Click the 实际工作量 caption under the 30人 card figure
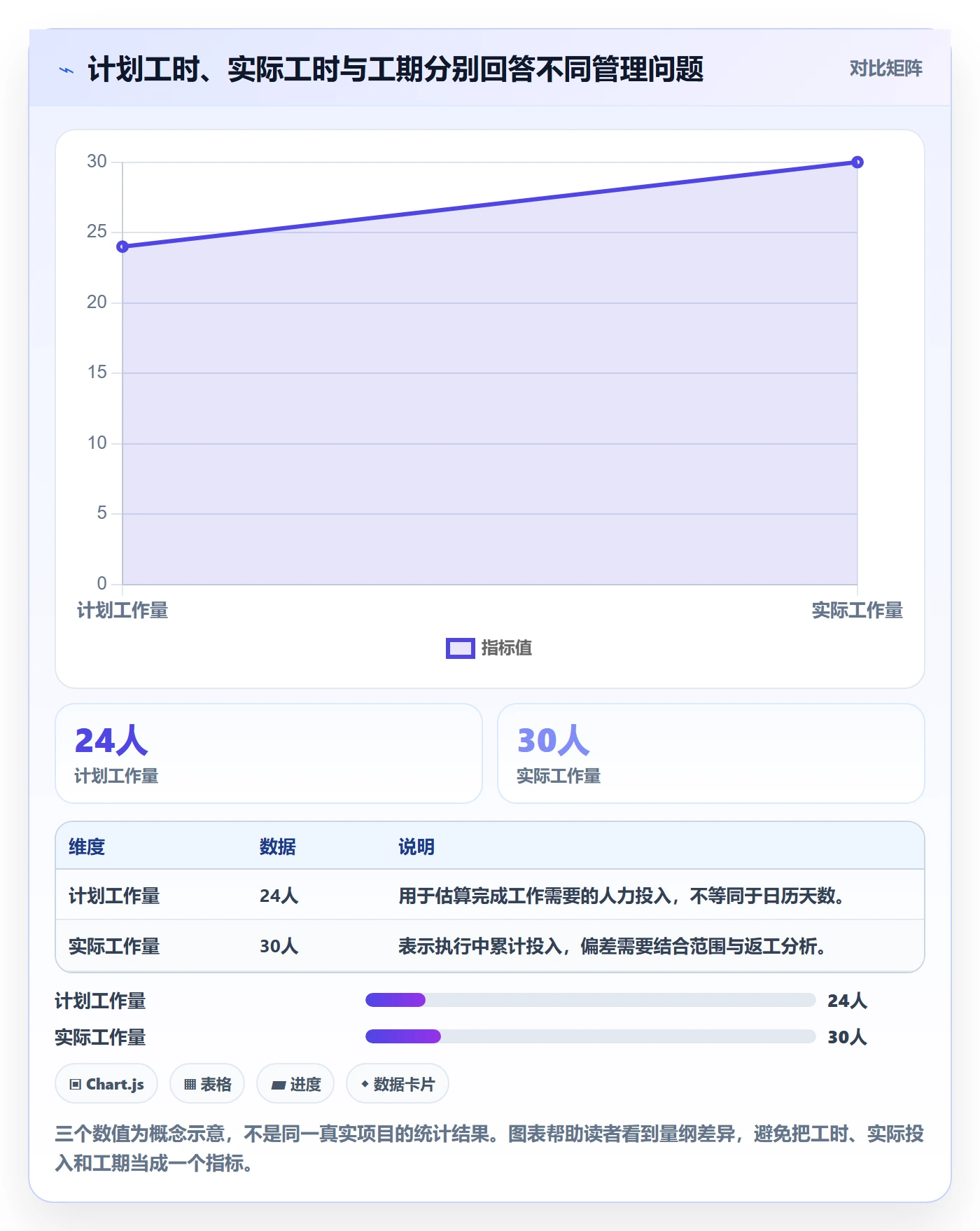 click(559, 776)
